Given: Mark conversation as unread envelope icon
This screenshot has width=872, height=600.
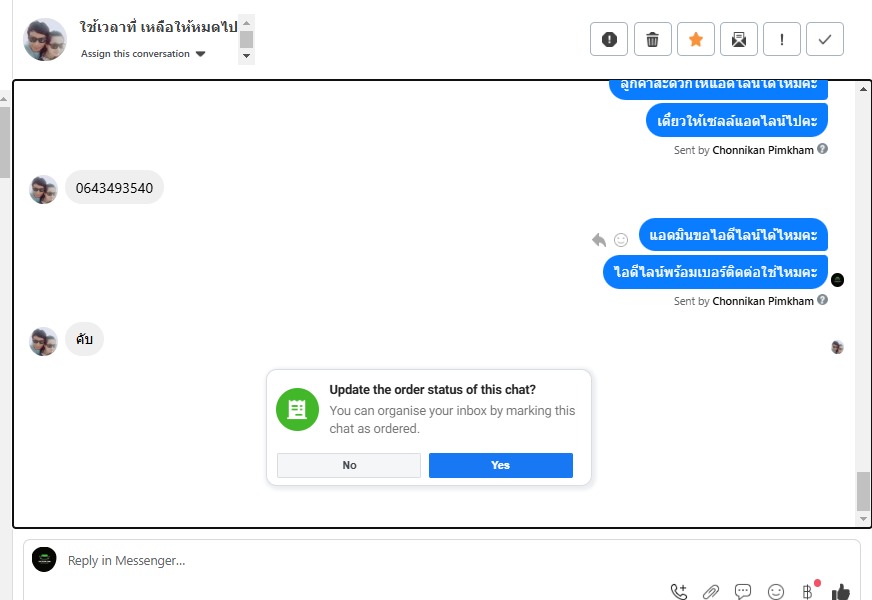Looking at the screenshot, I should pyautogui.click(x=739, y=39).
